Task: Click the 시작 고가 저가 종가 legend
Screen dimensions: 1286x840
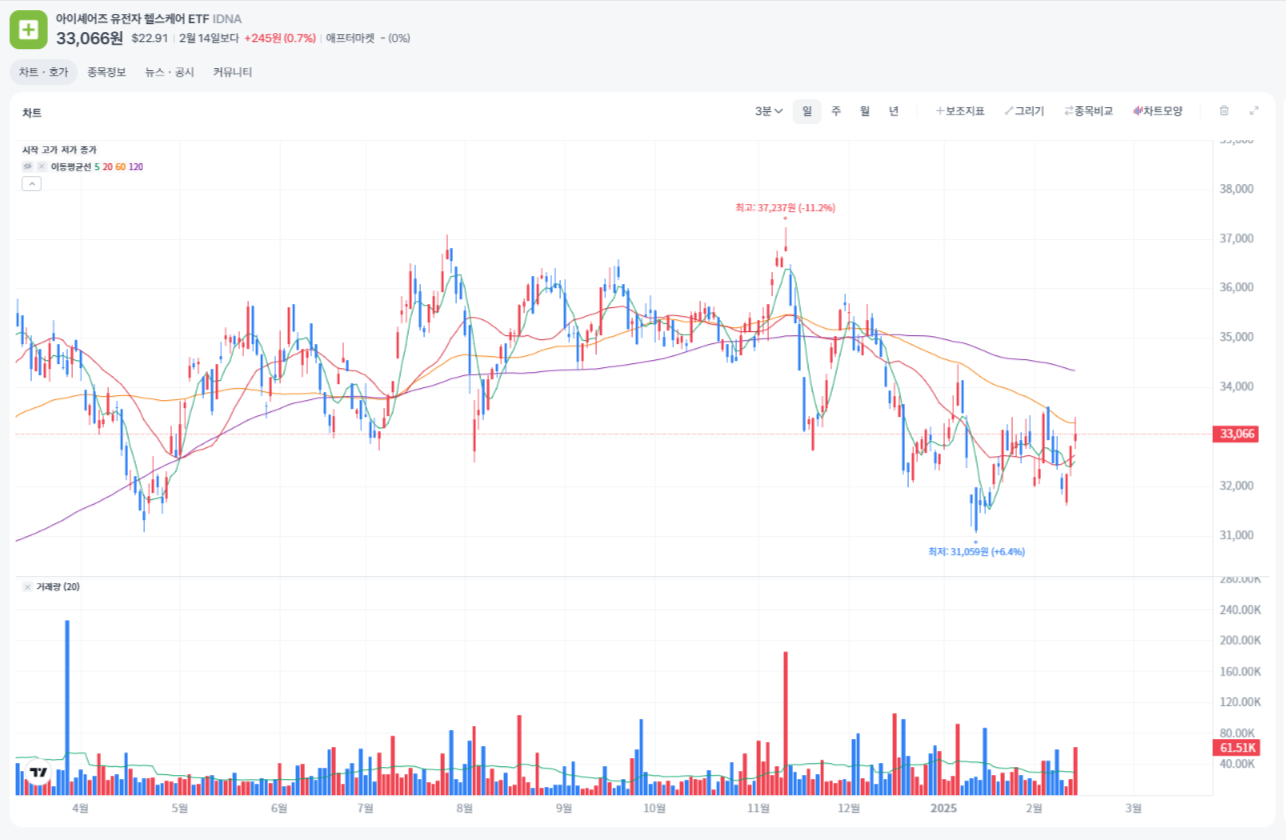Action: pos(59,149)
